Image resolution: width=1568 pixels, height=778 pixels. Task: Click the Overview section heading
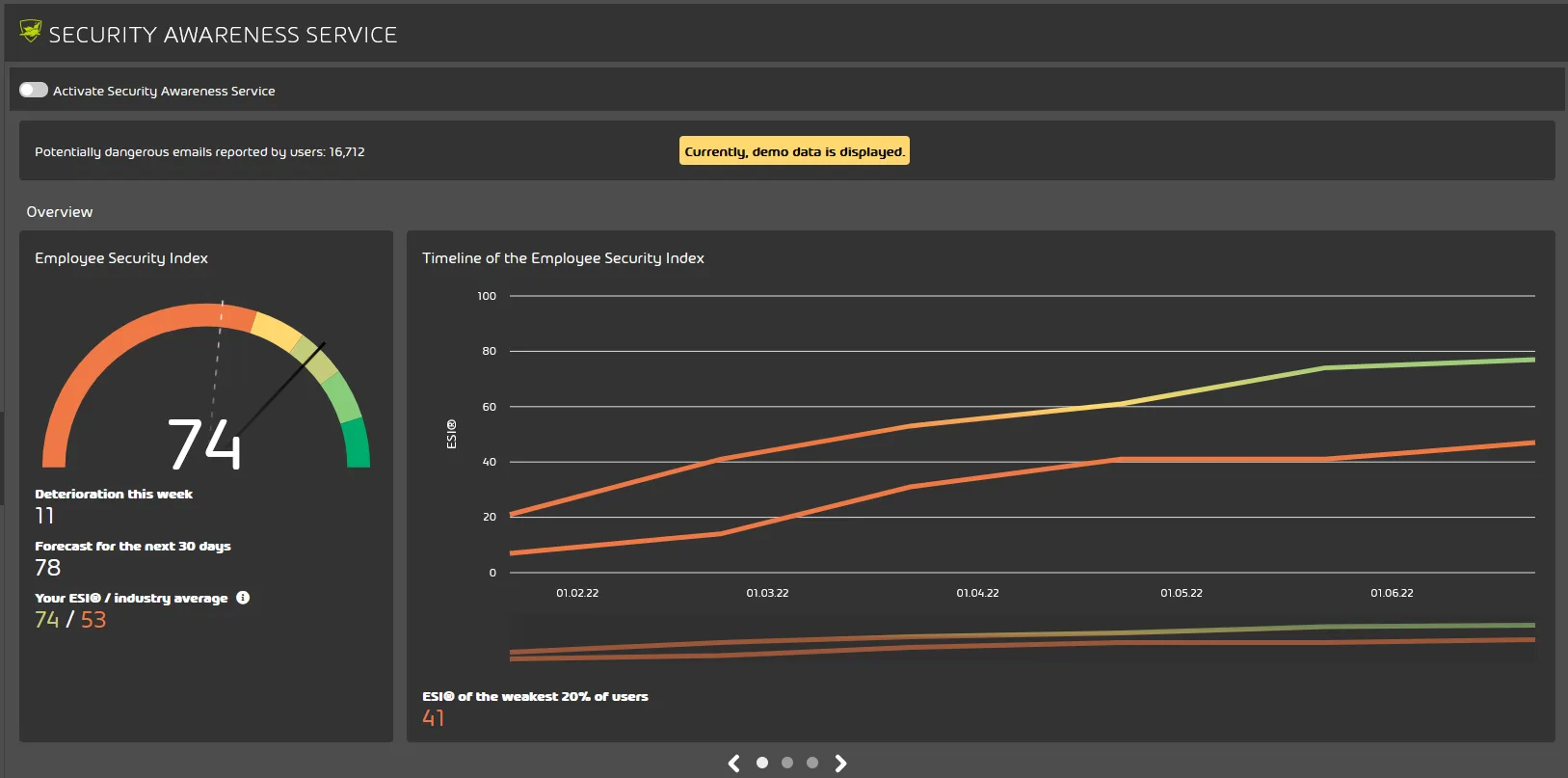point(60,212)
